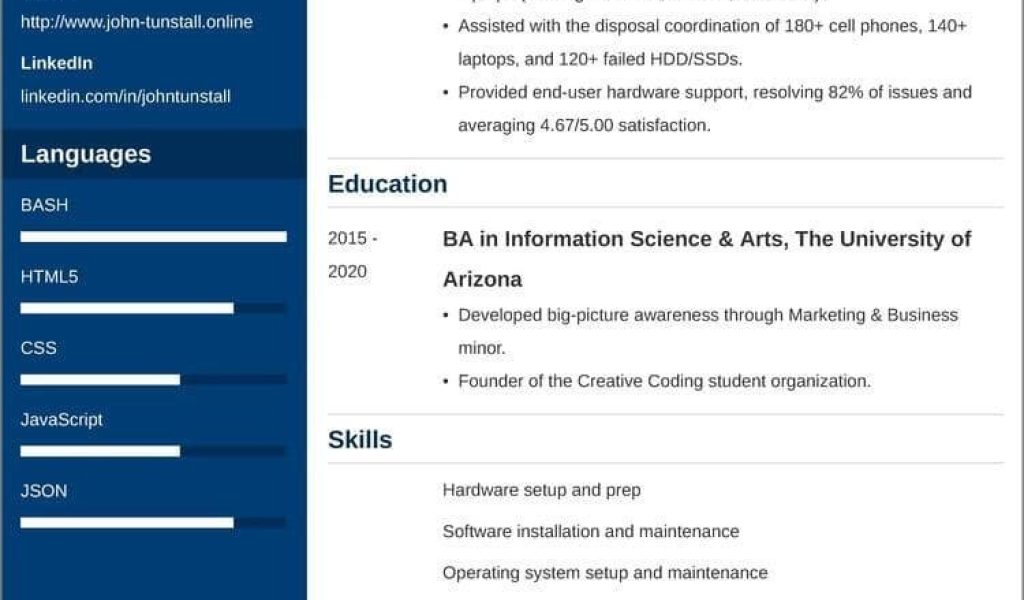Click the CSS proficiency bar
Screen dimensions: 1024x600
[x=153, y=380]
